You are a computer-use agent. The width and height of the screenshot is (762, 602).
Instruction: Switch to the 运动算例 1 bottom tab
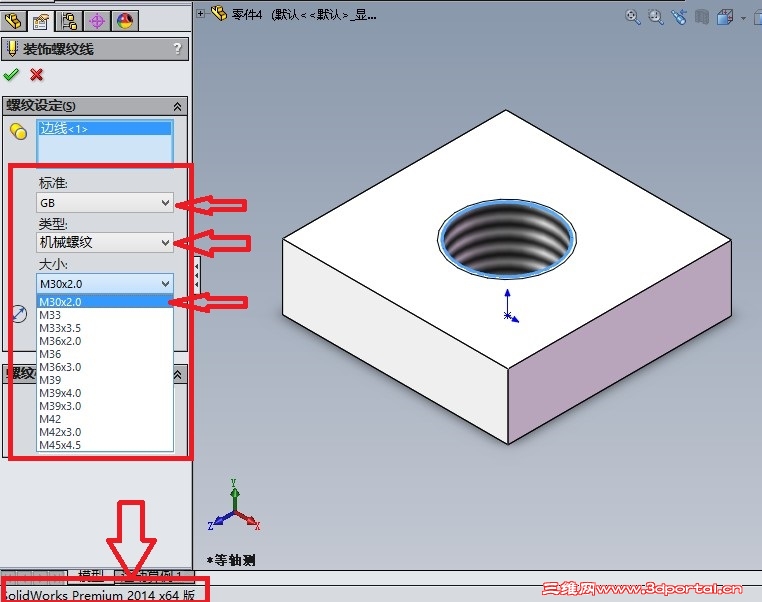155,576
